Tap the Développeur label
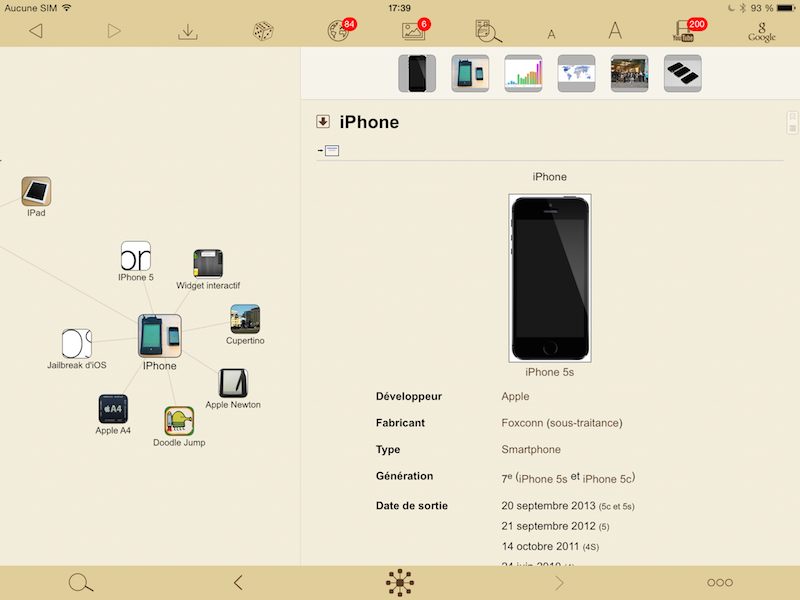Screen dimensions: 800x600 [409, 396]
